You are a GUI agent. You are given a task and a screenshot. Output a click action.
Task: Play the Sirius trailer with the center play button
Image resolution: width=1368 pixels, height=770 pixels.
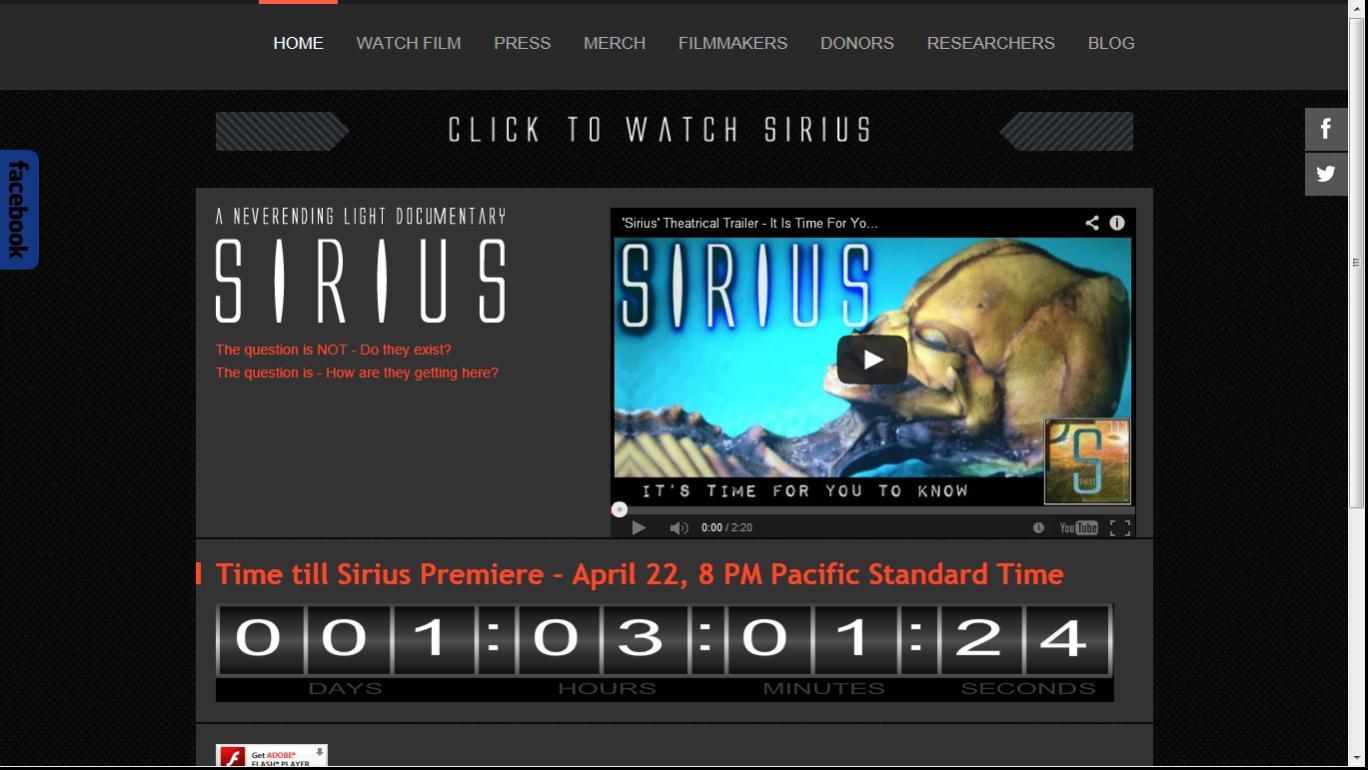tap(872, 360)
